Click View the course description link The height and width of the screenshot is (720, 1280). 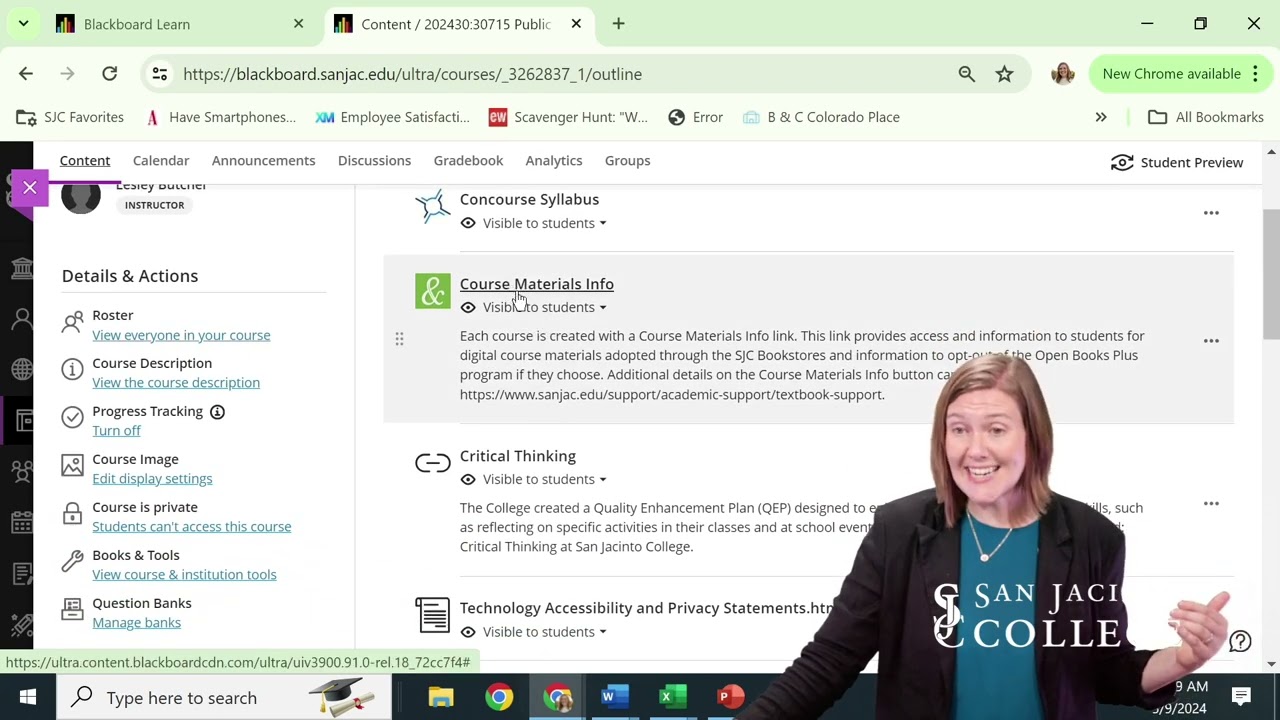(176, 382)
